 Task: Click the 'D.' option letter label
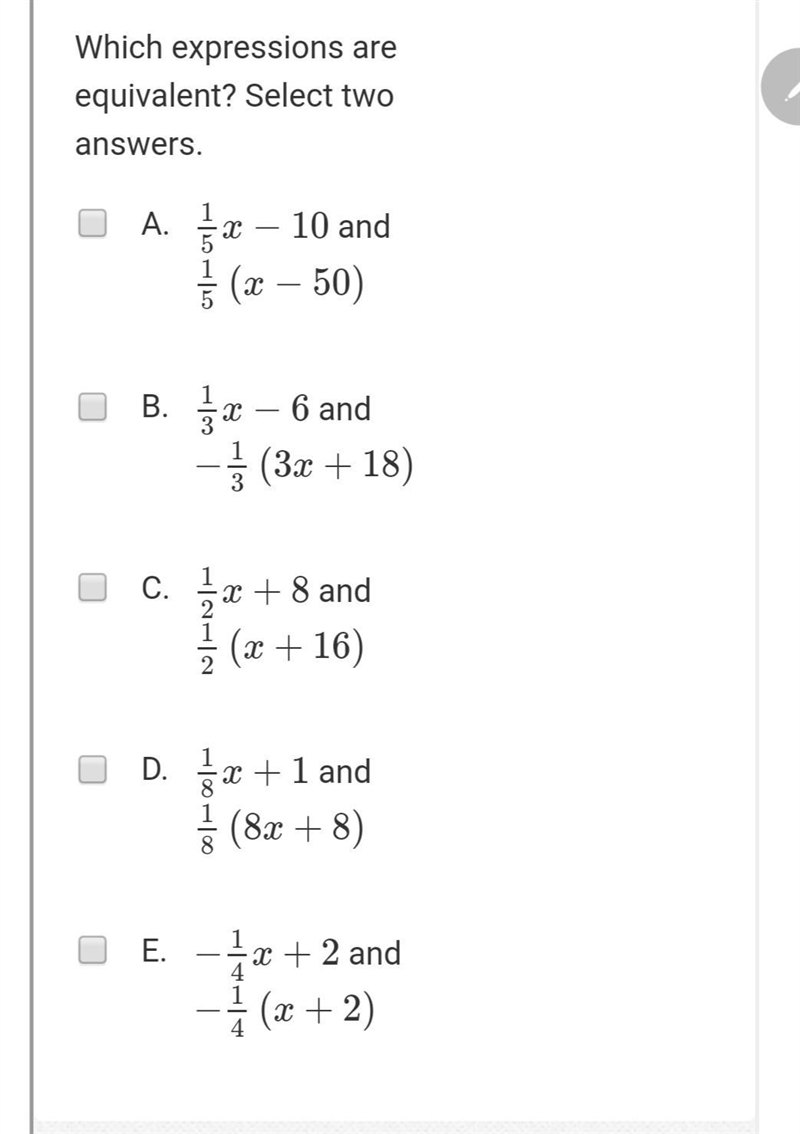click(x=156, y=770)
